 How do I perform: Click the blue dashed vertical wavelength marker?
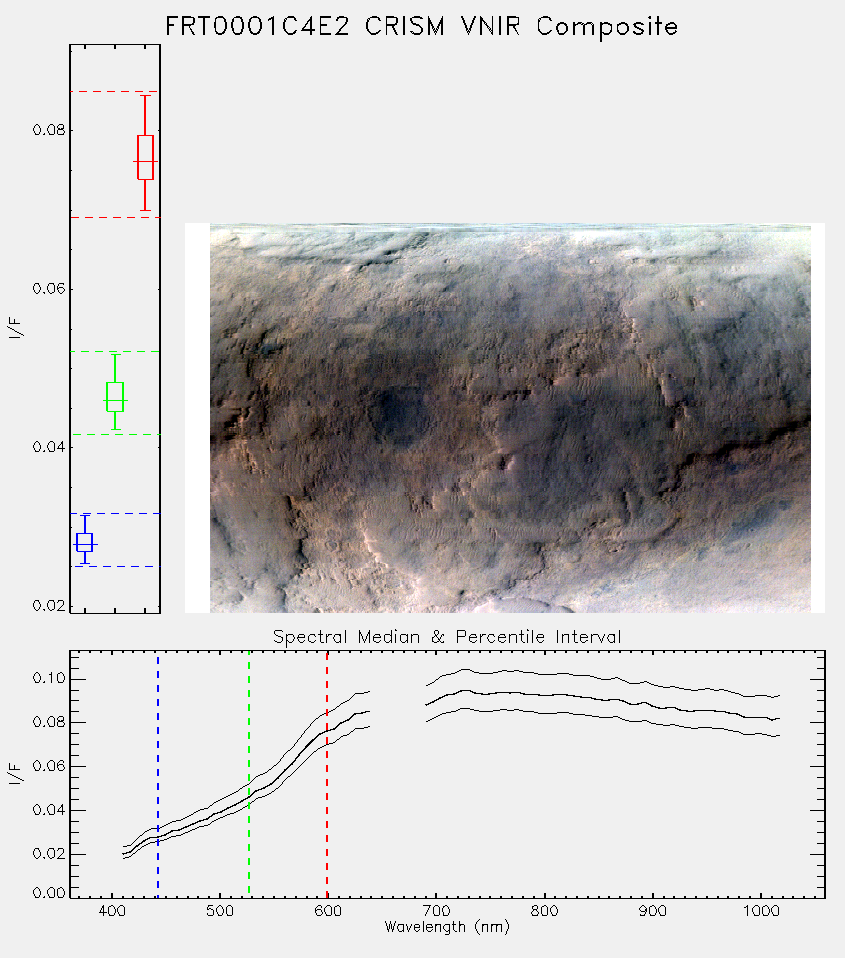tap(158, 775)
